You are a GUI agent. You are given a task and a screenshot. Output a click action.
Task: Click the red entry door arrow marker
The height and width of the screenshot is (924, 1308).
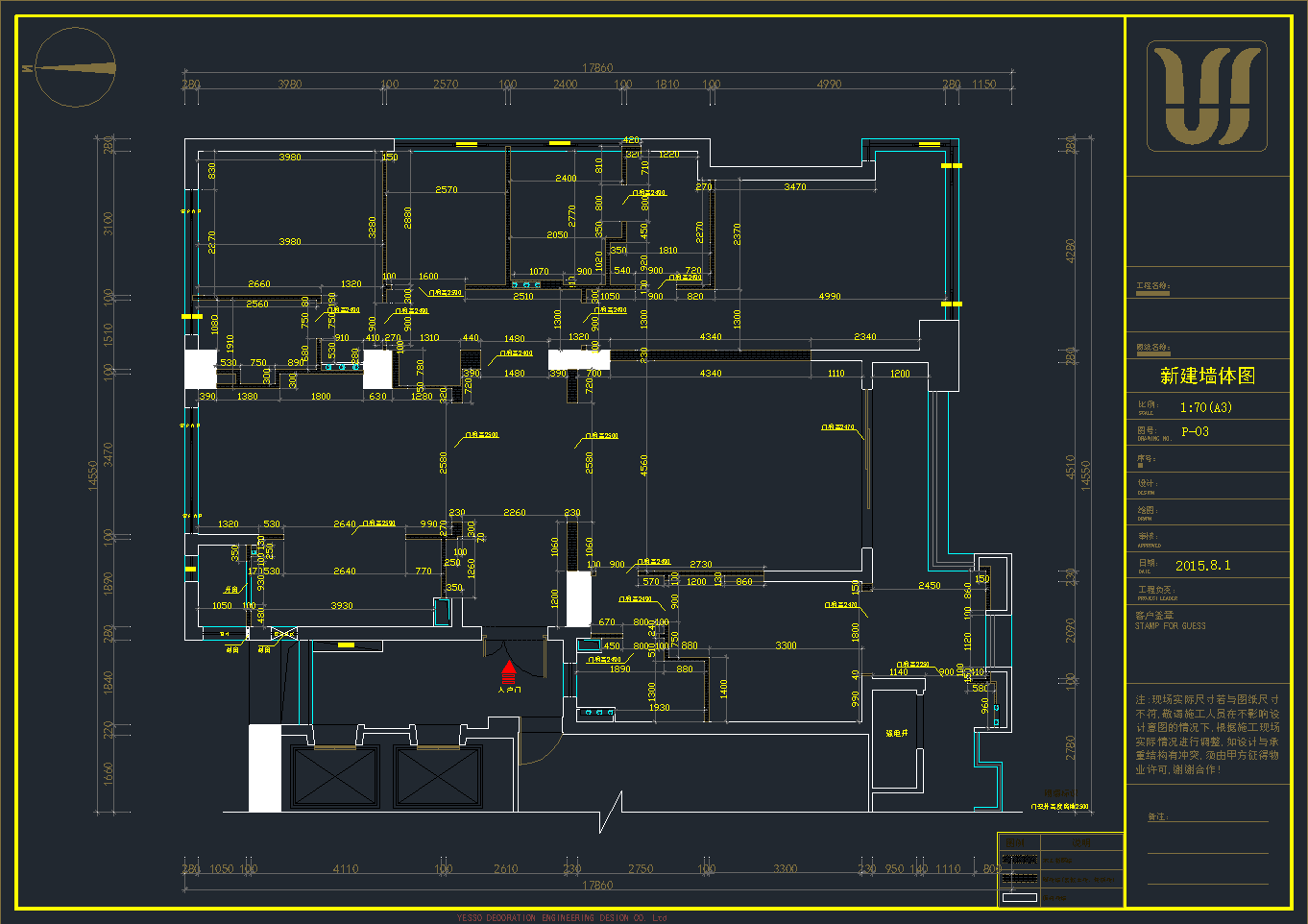coord(508,671)
